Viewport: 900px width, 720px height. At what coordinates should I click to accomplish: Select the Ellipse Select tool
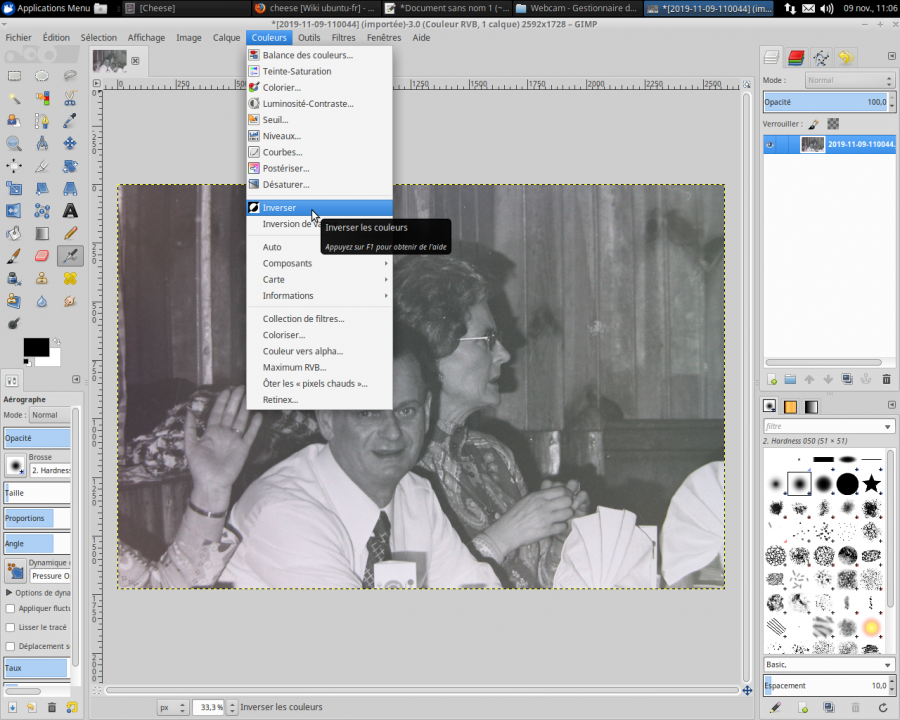coord(41,76)
